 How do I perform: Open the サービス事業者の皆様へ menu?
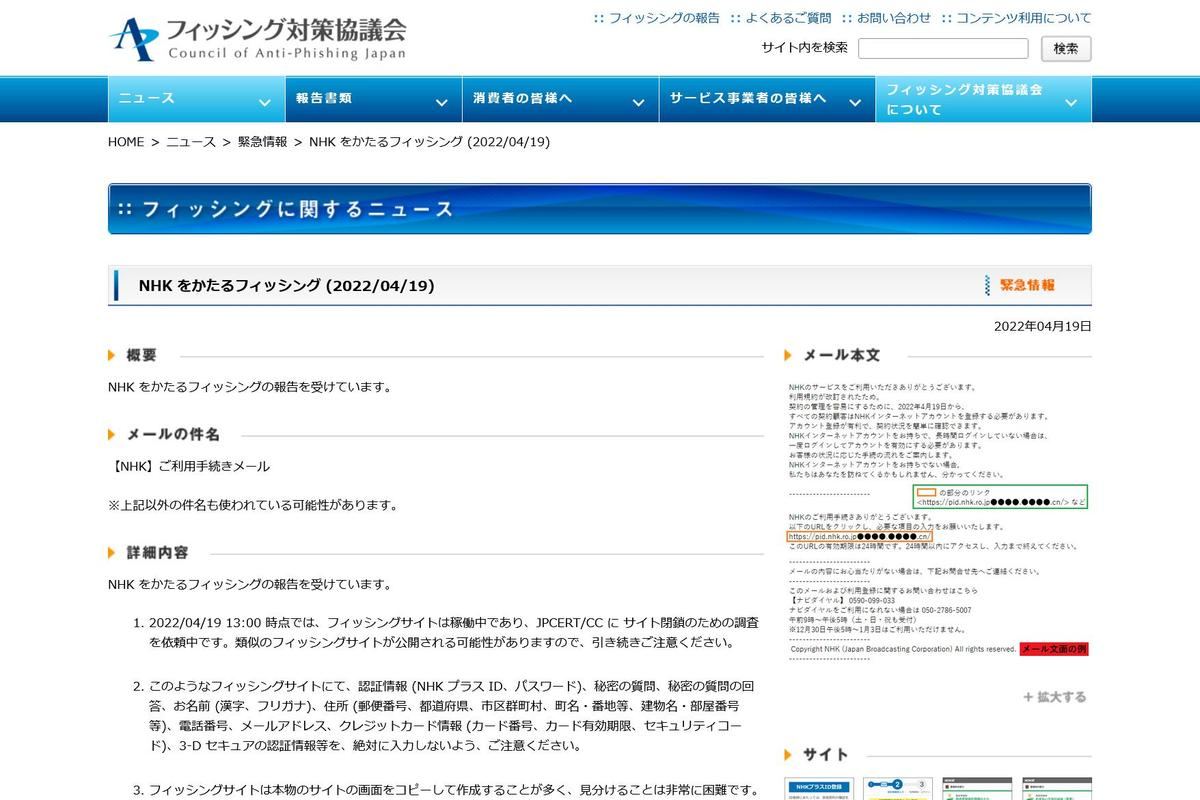point(766,99)
